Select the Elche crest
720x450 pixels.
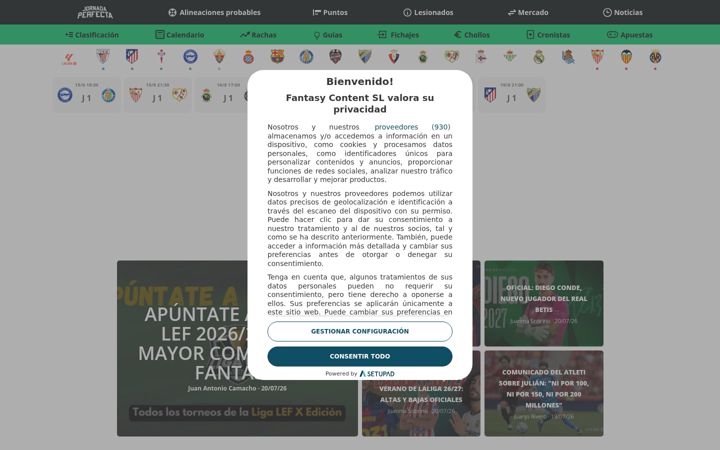pyautogui.click(x=219, y=56)
